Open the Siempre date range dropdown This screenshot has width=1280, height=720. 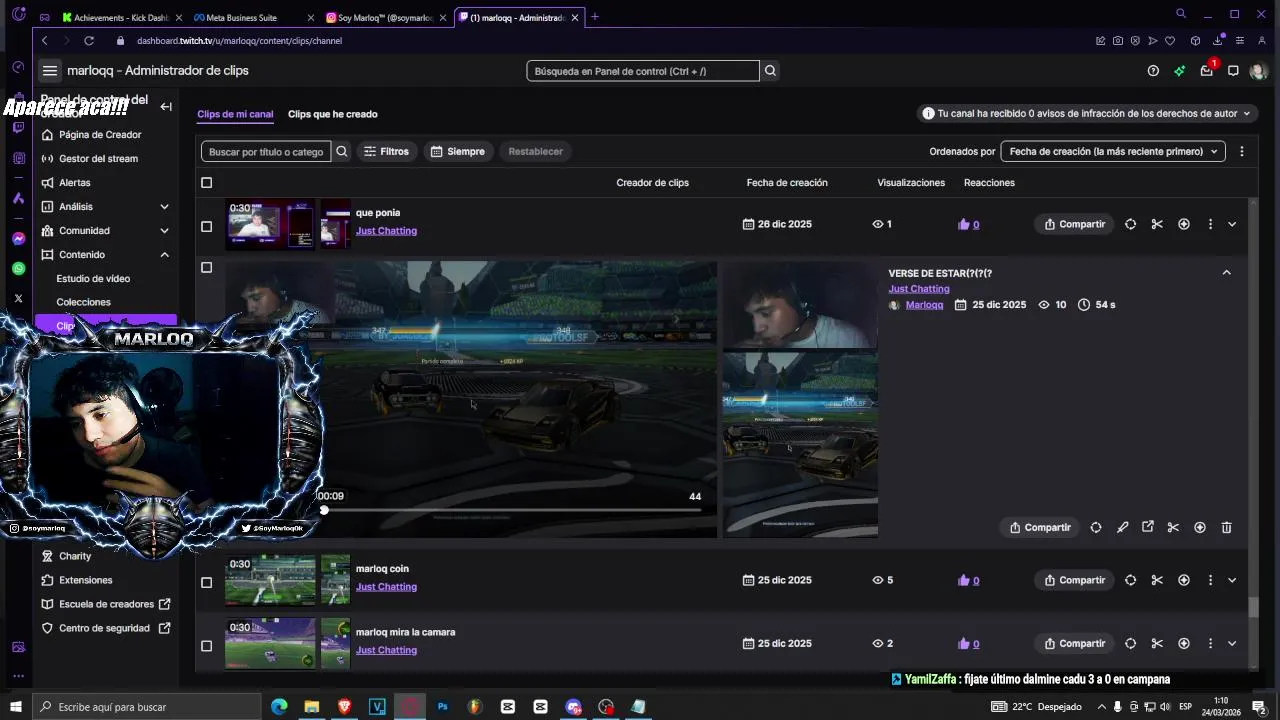[x=458, y=152]
